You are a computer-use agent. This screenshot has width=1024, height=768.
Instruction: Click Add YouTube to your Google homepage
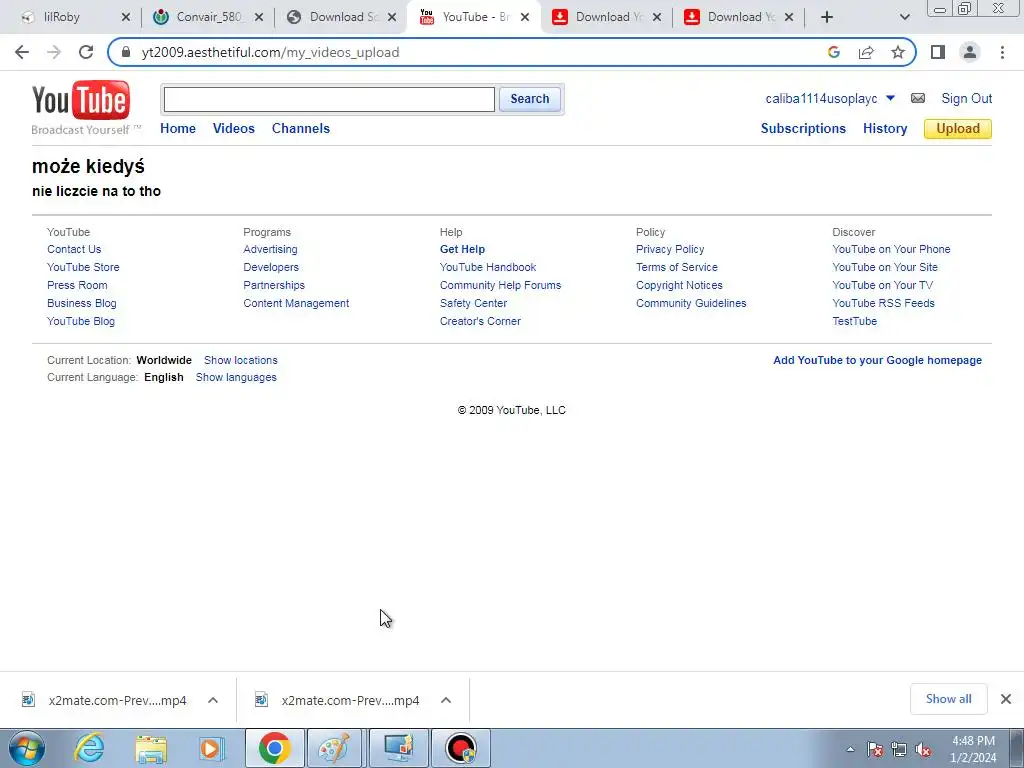coord(877,360)
